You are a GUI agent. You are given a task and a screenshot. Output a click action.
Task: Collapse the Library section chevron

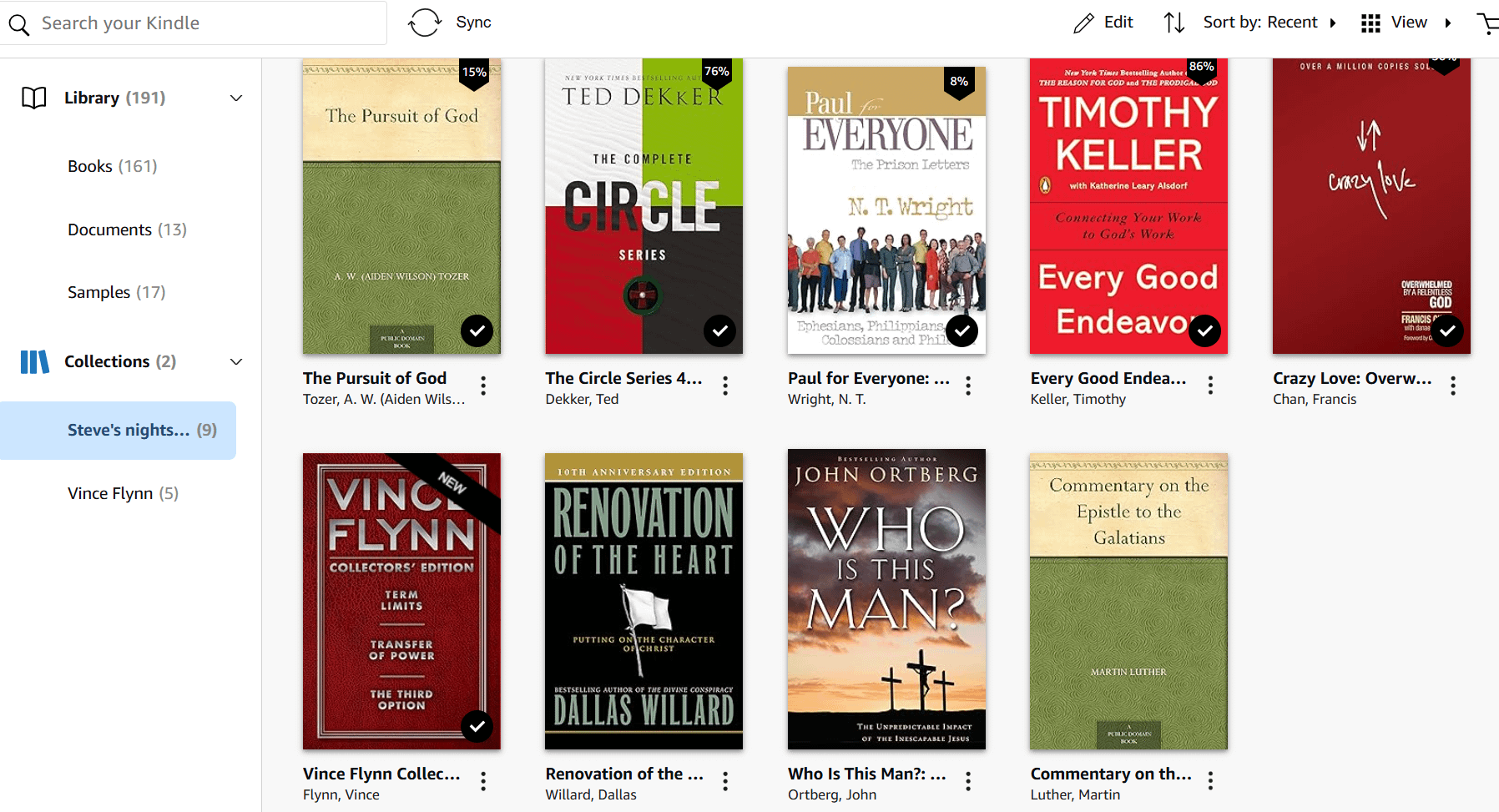pos(236,98)
